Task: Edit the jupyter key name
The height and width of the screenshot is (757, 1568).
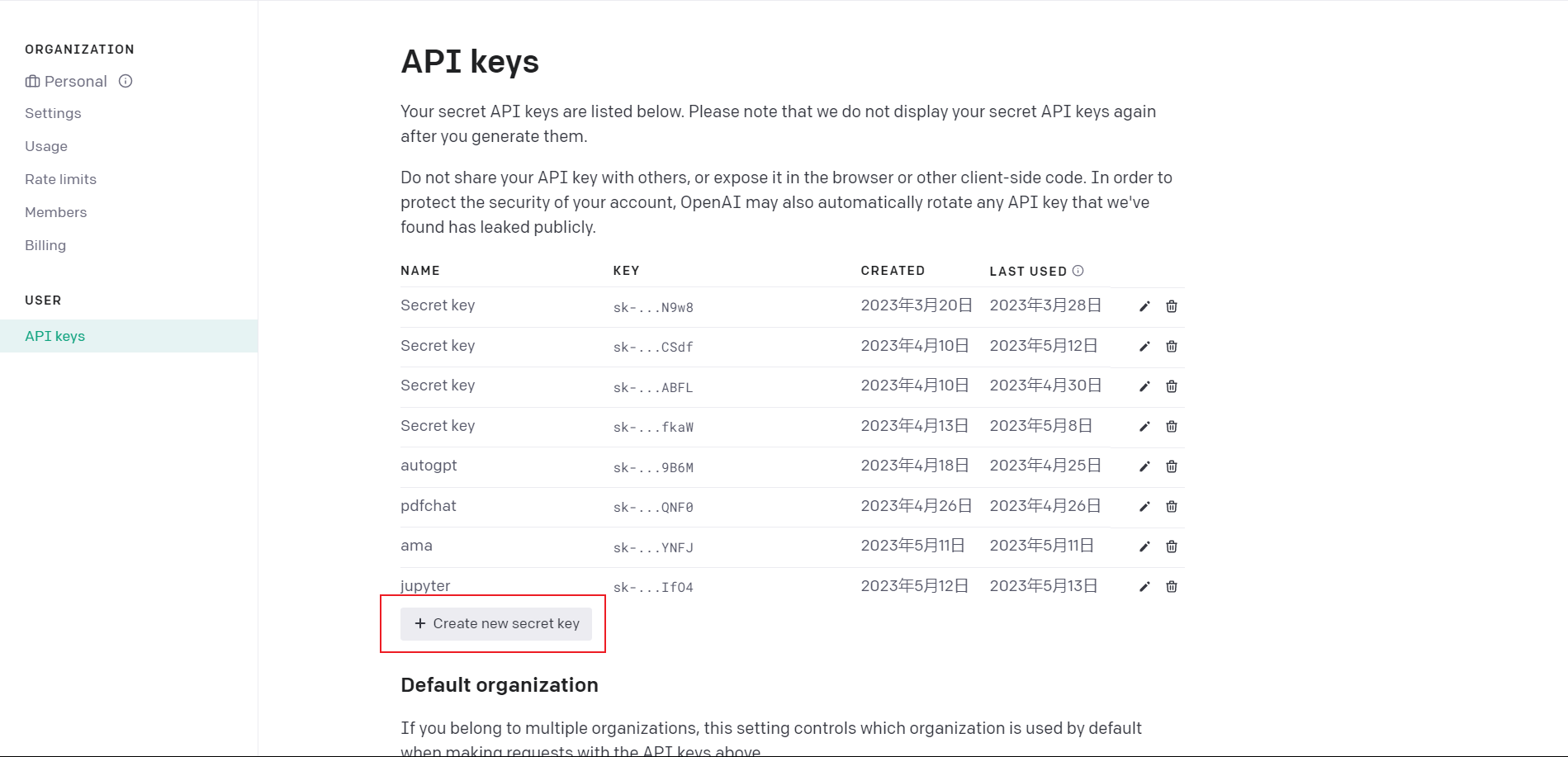Action: [1144, 587]
